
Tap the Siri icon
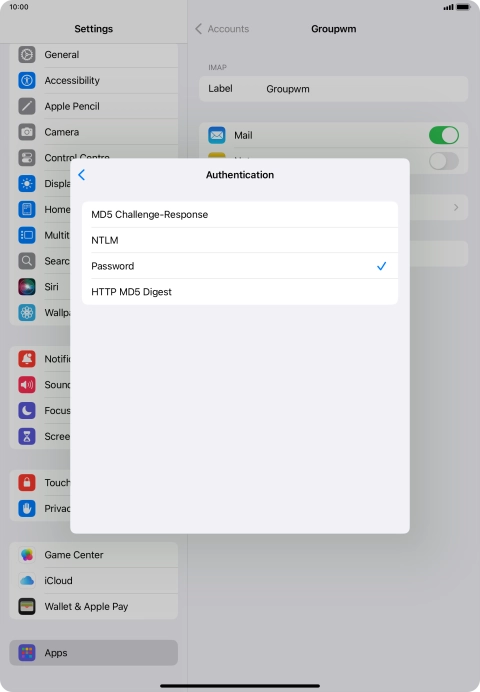point(27,287)
